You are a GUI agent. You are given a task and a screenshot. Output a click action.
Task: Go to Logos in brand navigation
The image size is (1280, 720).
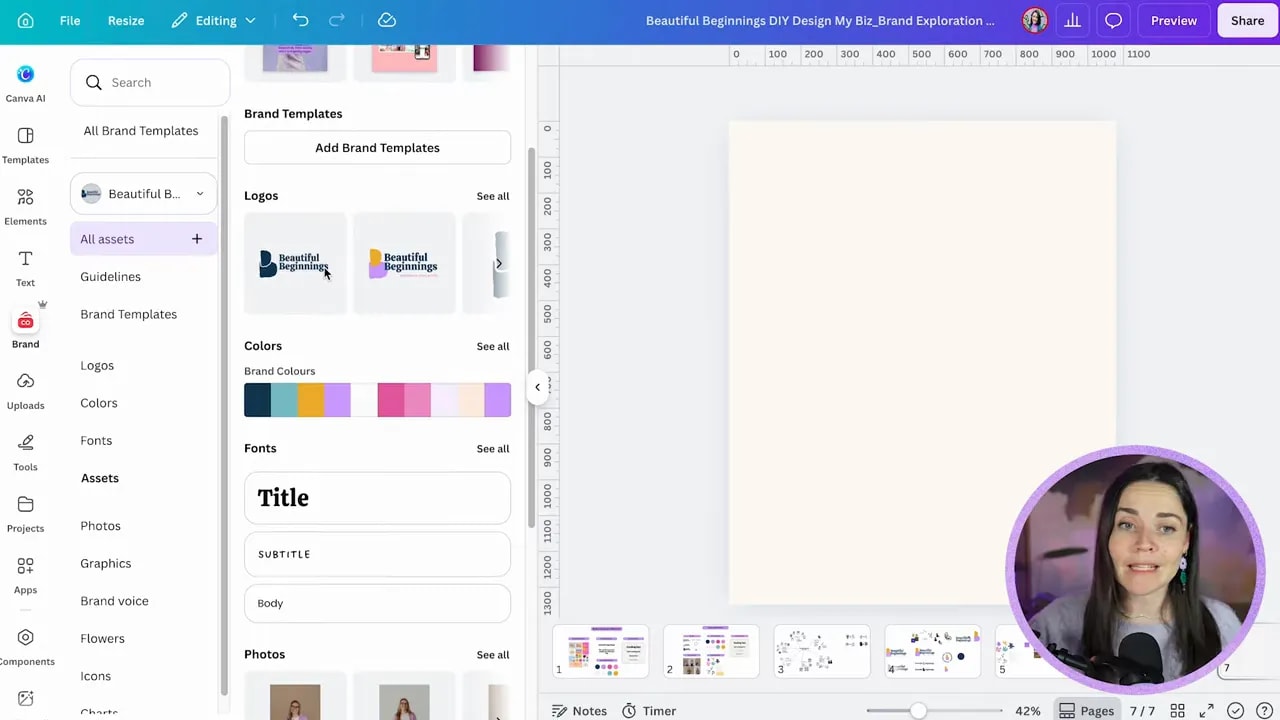(x=97, y=366)
